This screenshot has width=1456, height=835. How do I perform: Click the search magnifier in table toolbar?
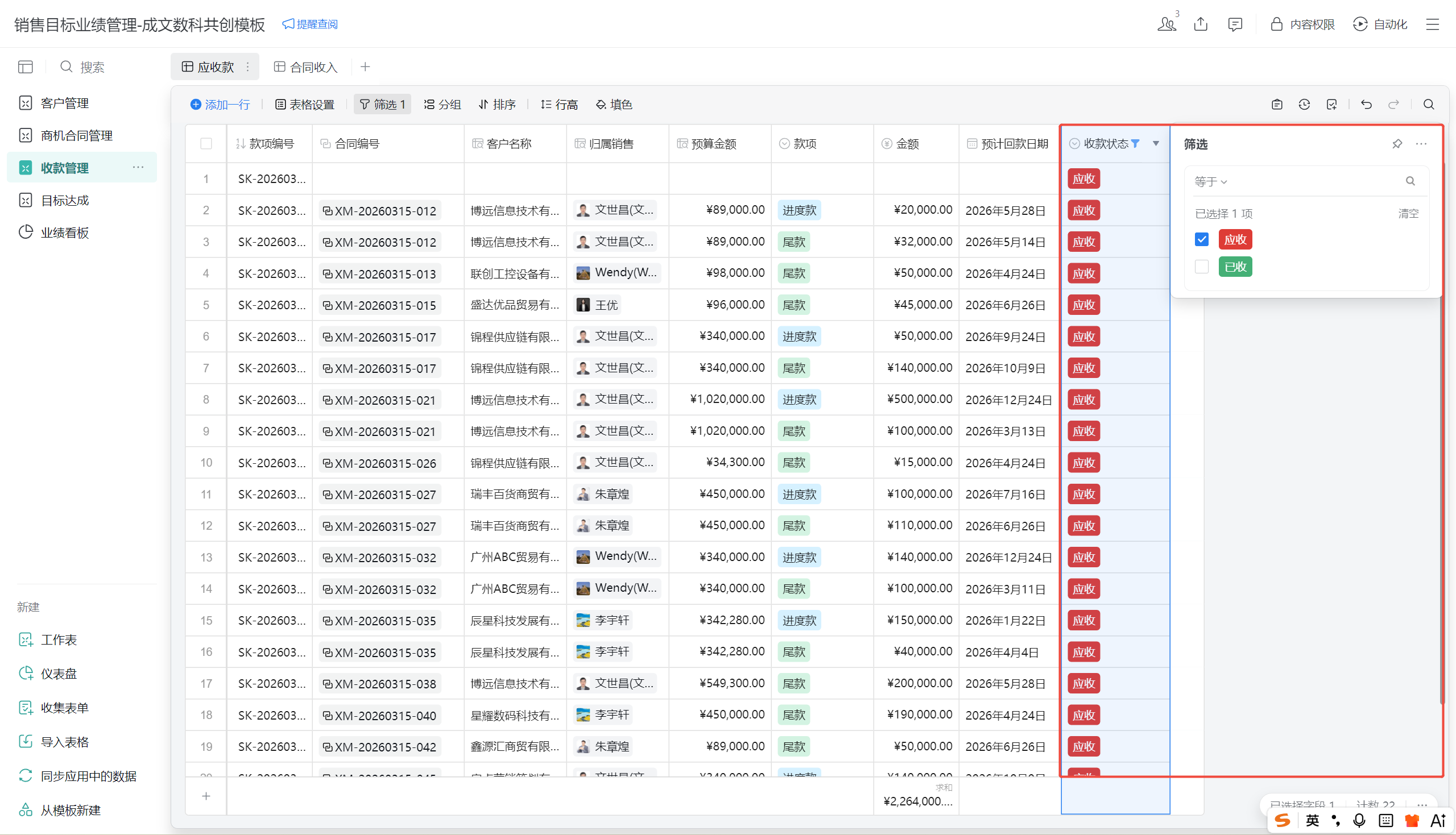(x=1429, y=105)
